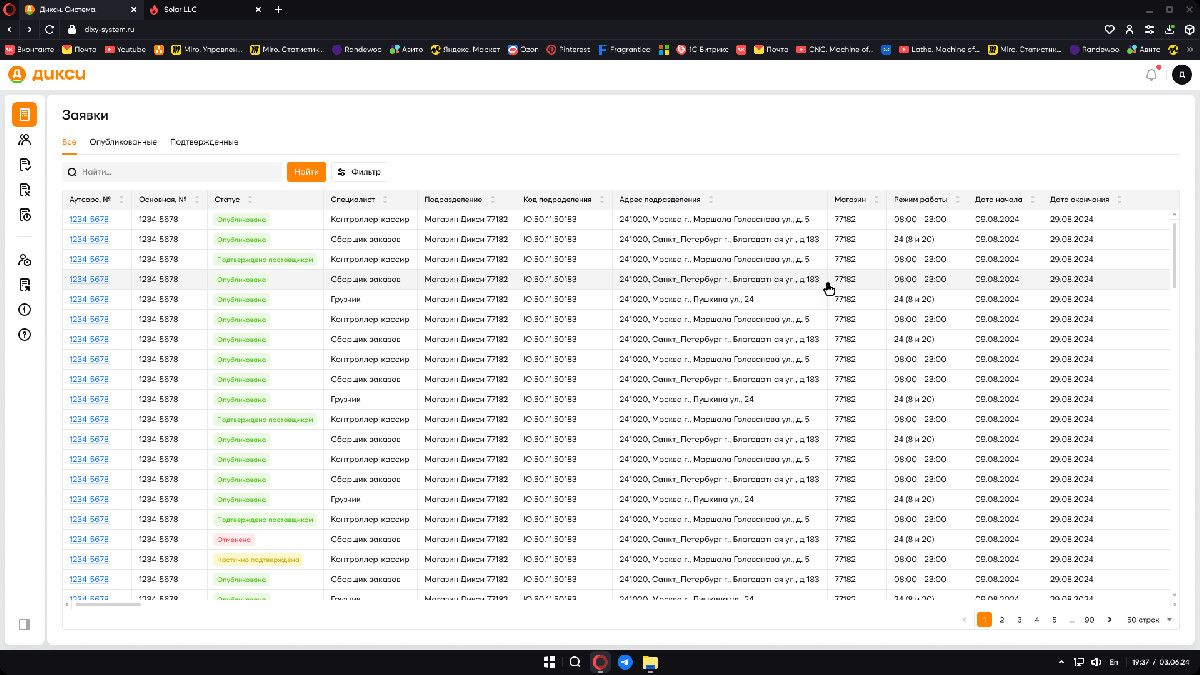Viewport: 1200px width, 675px height.
Task: Switch to the Все tab
Action: point(69,142)
